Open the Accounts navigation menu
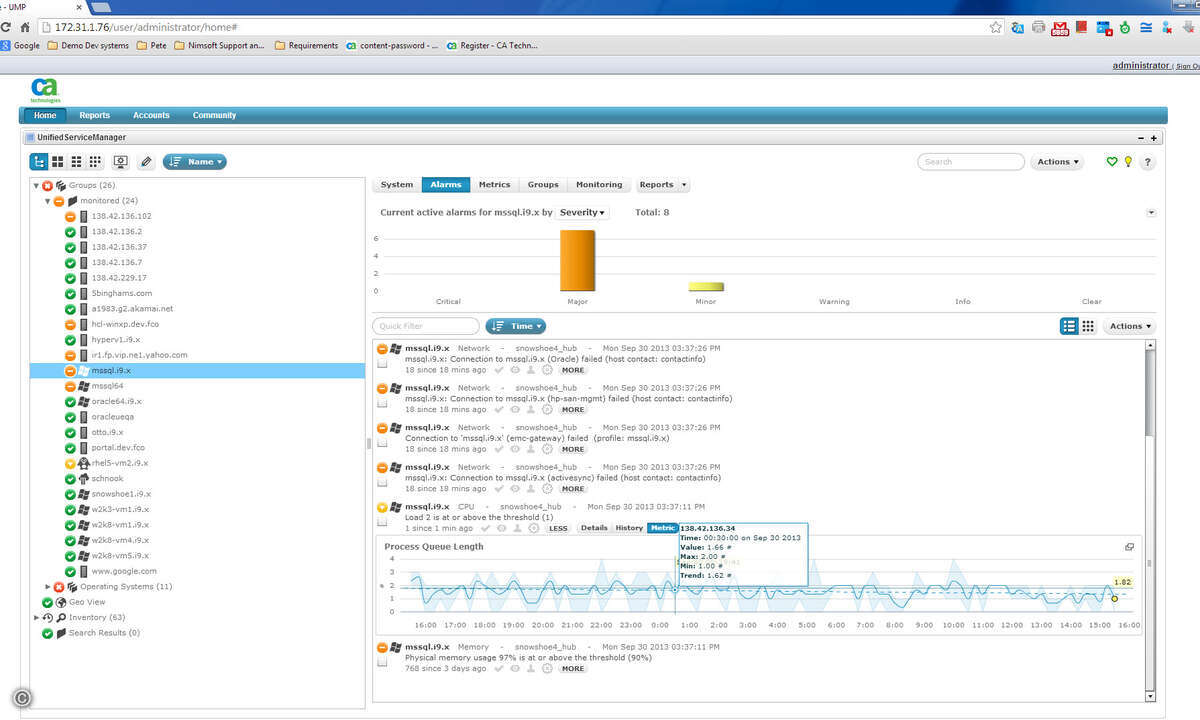The height and width of the screenshot is (720, 1200). [151, 115]
